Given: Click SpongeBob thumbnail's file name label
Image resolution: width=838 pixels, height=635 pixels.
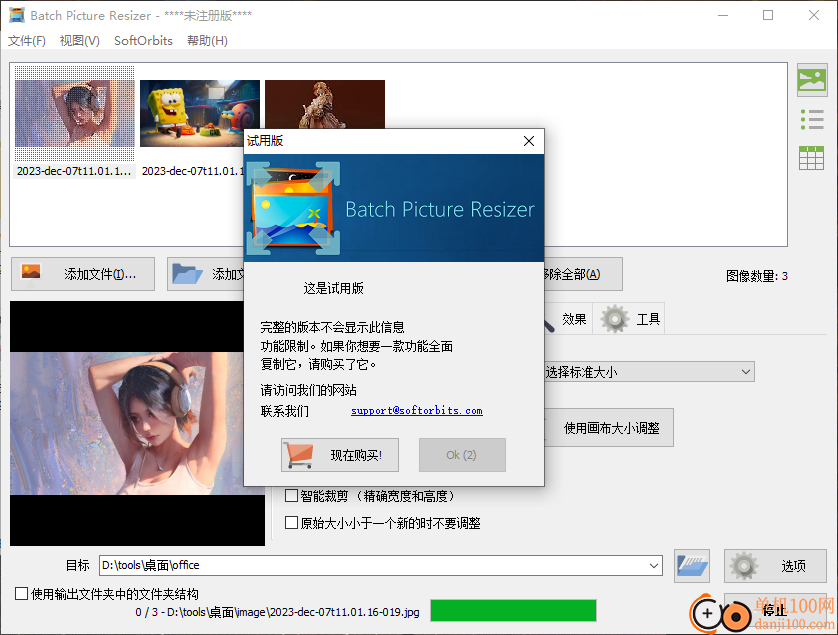Looking at the screenshot, I should pos(192,171).
